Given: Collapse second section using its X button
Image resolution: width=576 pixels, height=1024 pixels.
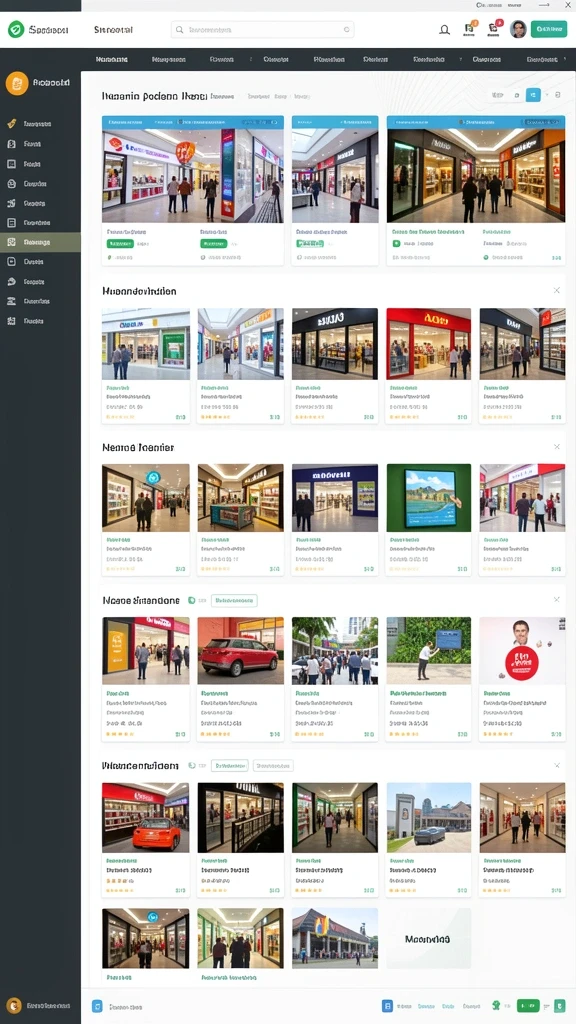Looking at the screenshot, I should [x=556, y=290].
